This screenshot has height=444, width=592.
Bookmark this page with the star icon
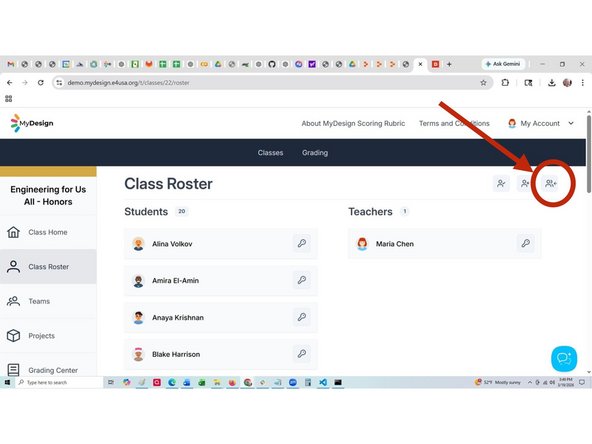coord(483,83)
